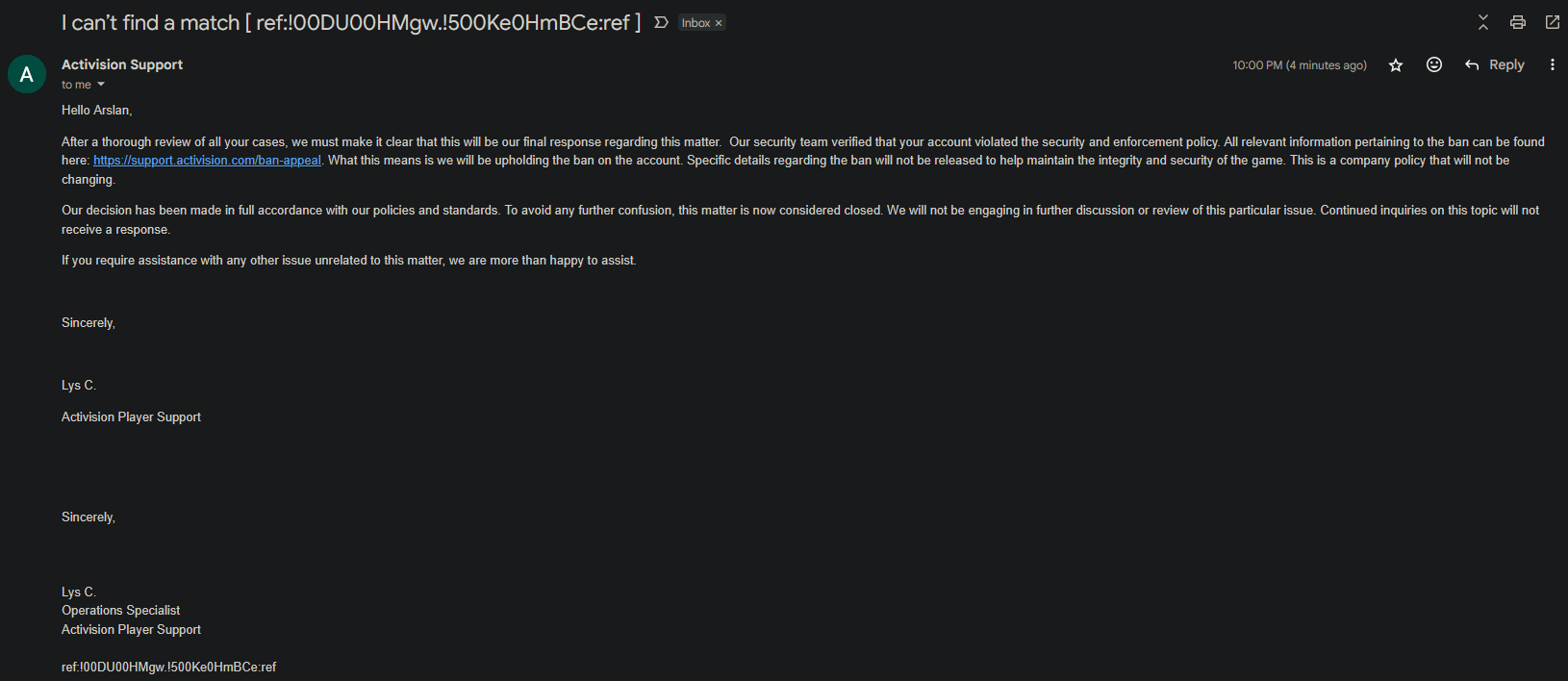The height and width of the screenshot is (681, 1568).
Task: Click the ref code at email bottom
Action: coord(168,667)
